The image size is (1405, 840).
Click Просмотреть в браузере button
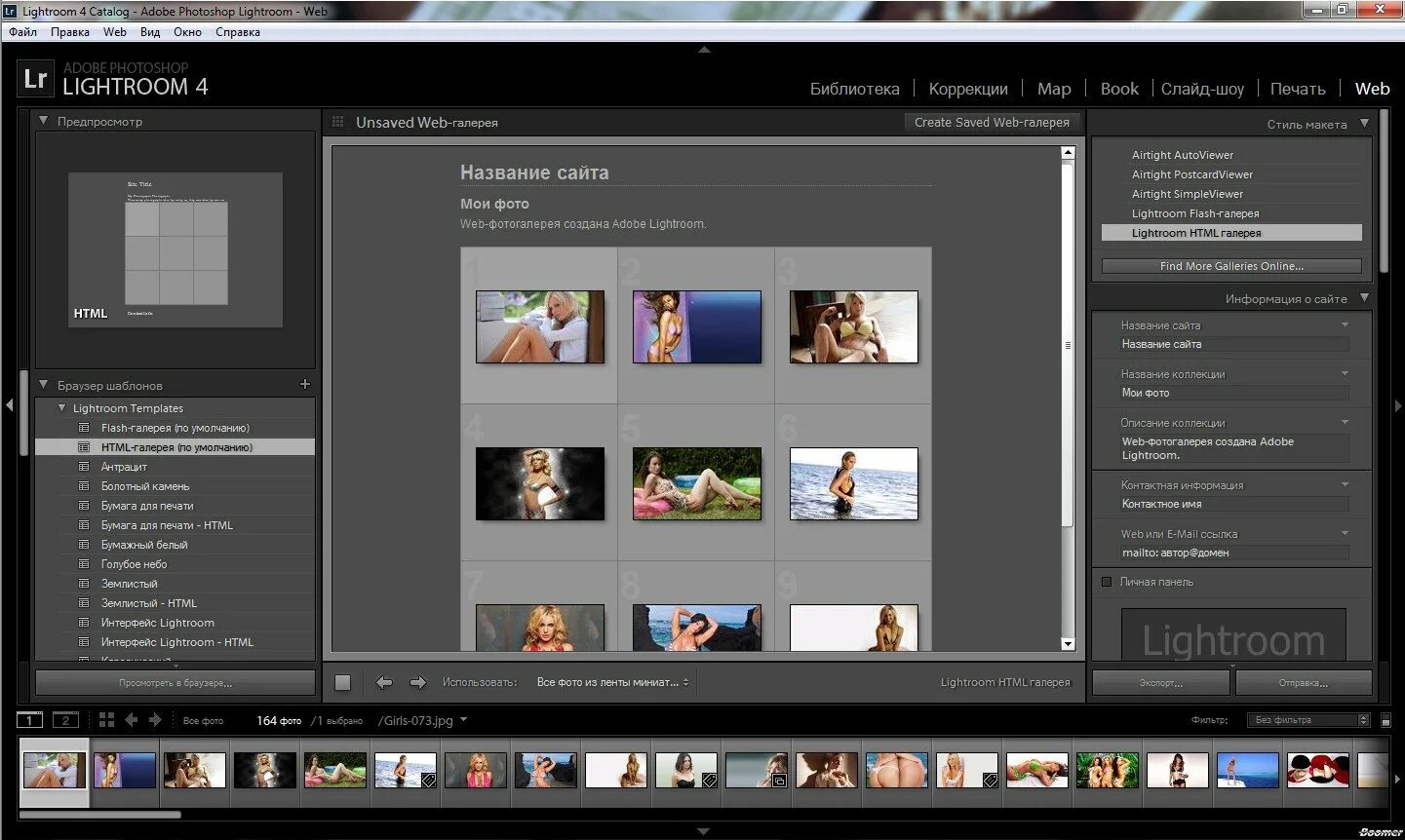176,683
